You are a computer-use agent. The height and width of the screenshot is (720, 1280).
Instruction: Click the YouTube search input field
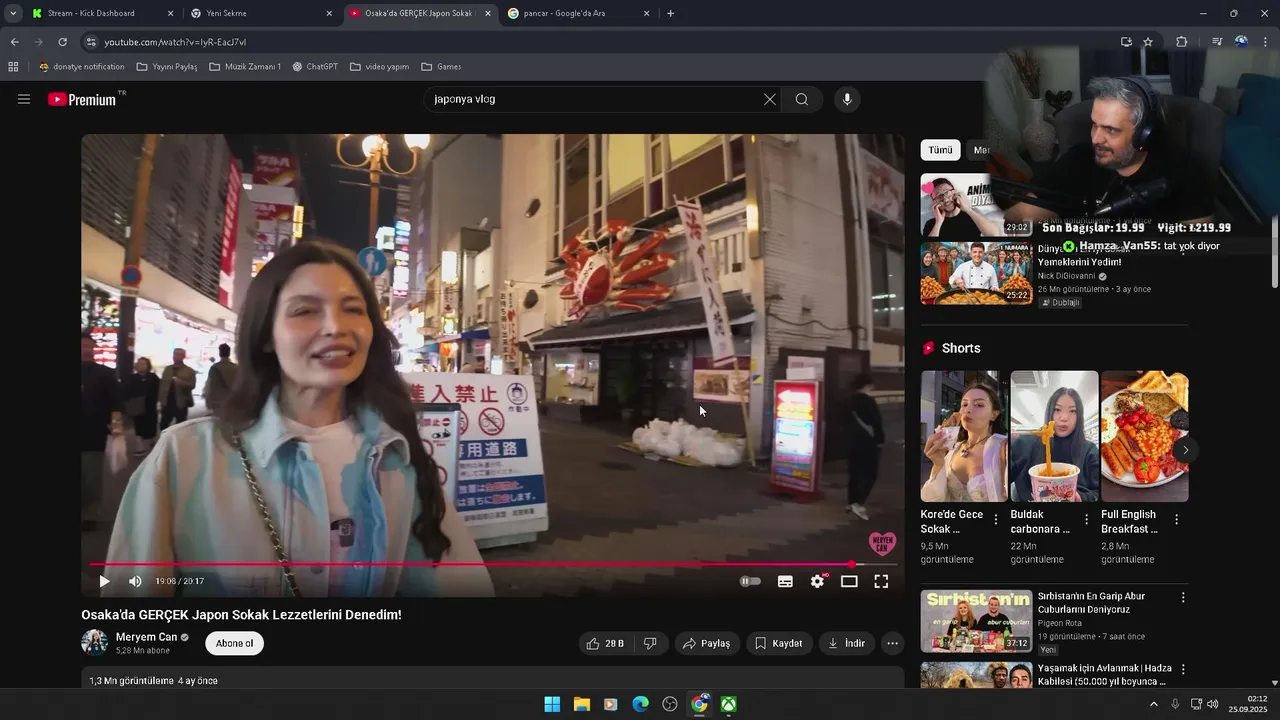click(x=595, y=99)
